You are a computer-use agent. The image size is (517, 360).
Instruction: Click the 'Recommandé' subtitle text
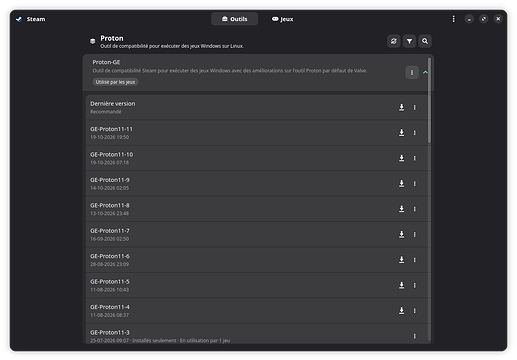coord(106,112)
